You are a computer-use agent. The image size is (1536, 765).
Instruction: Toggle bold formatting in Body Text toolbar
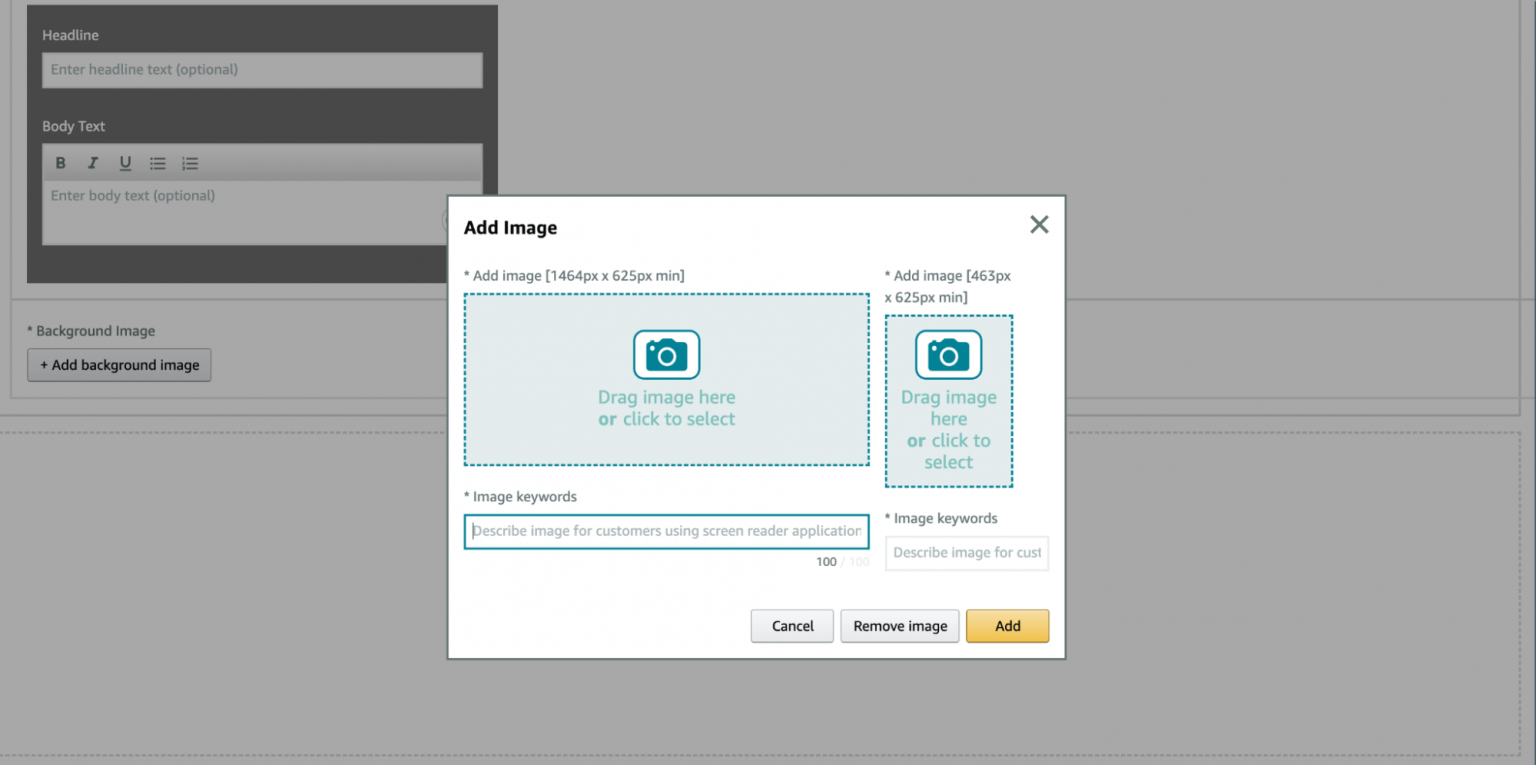pyautogui.click(x=61, y=163)
